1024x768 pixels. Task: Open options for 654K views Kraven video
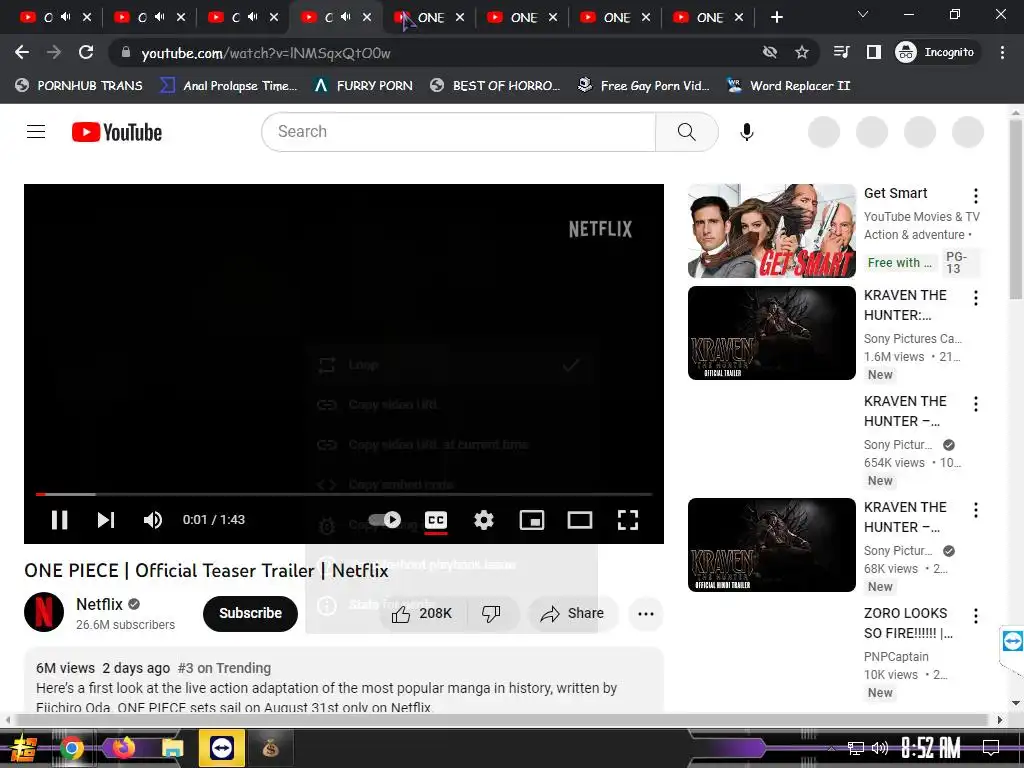point(976,404)
